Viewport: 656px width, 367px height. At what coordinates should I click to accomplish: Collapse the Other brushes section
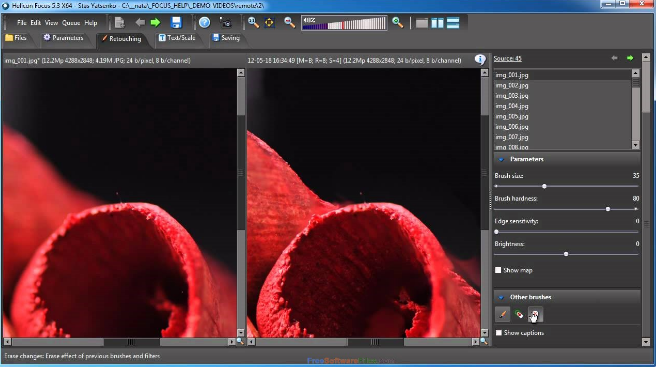click(501, 297)
